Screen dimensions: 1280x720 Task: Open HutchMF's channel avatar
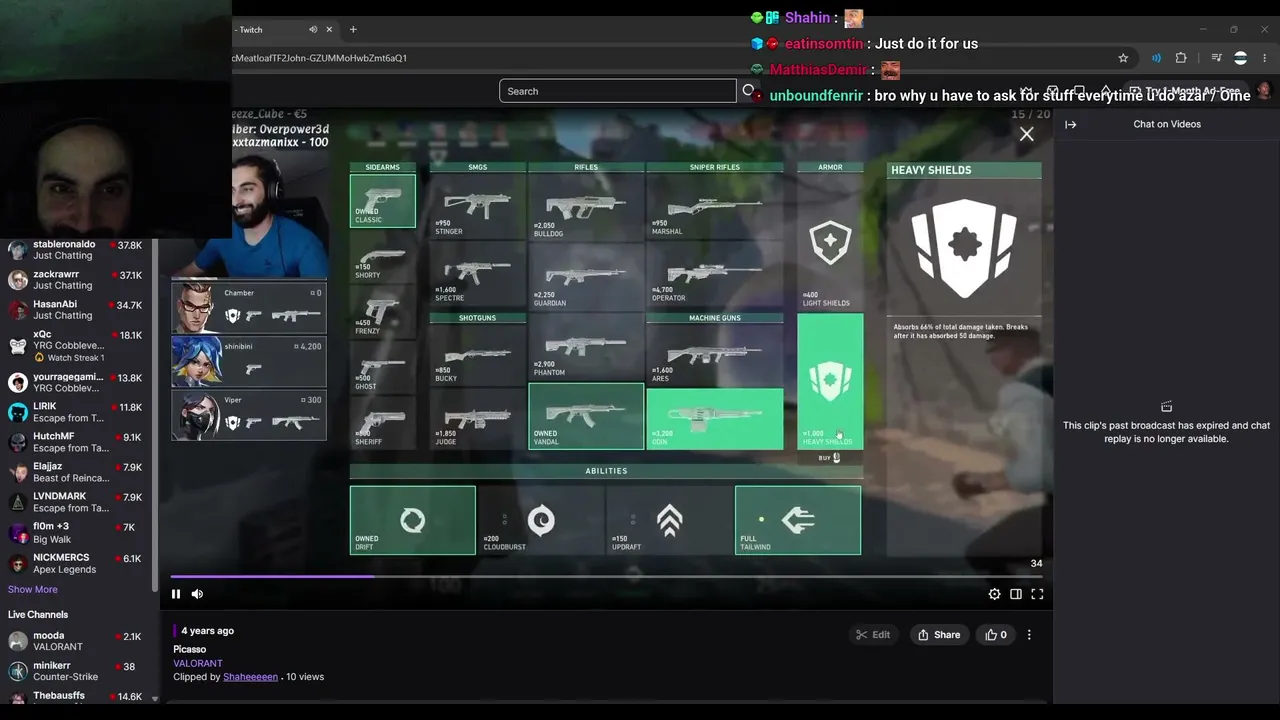click(x=18, y=442)
